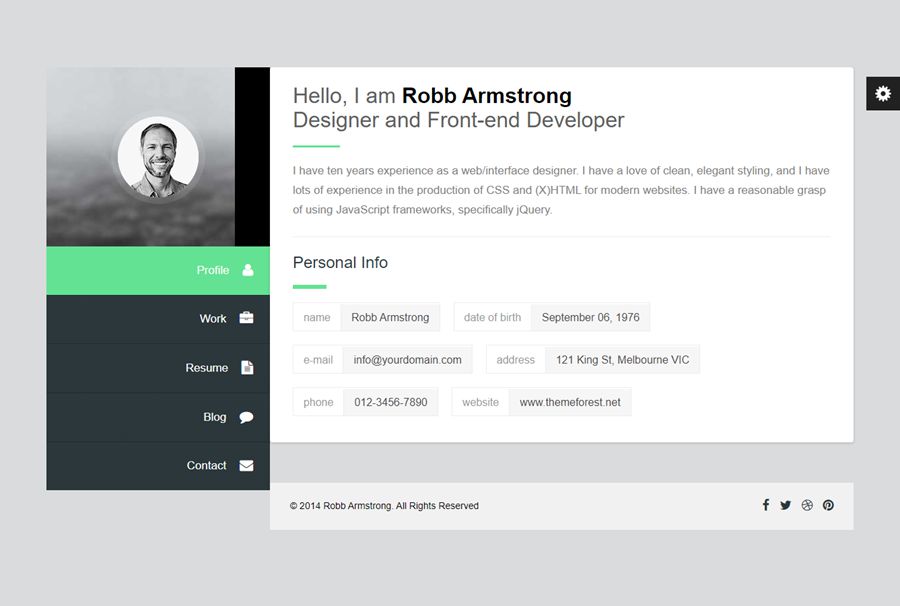900x606 pixels.
Task: Select the Profile menu item
Action: click(212, 270)
